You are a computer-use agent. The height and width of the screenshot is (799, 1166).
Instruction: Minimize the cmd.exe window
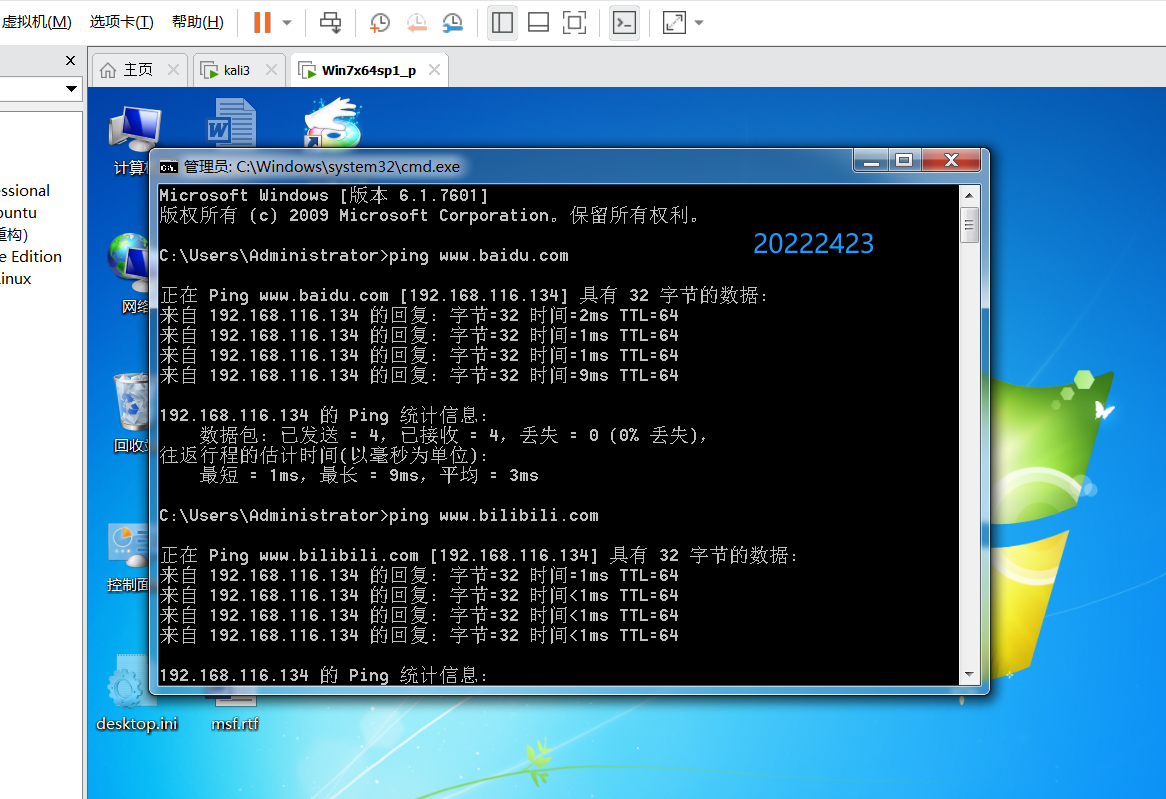[x=872, y=160]
